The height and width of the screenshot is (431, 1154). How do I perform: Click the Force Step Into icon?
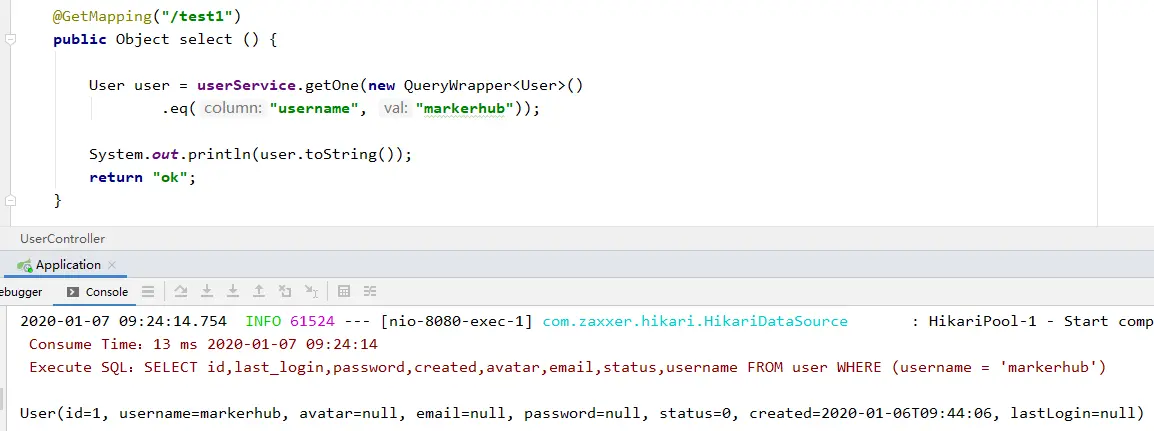click(233, 291)
